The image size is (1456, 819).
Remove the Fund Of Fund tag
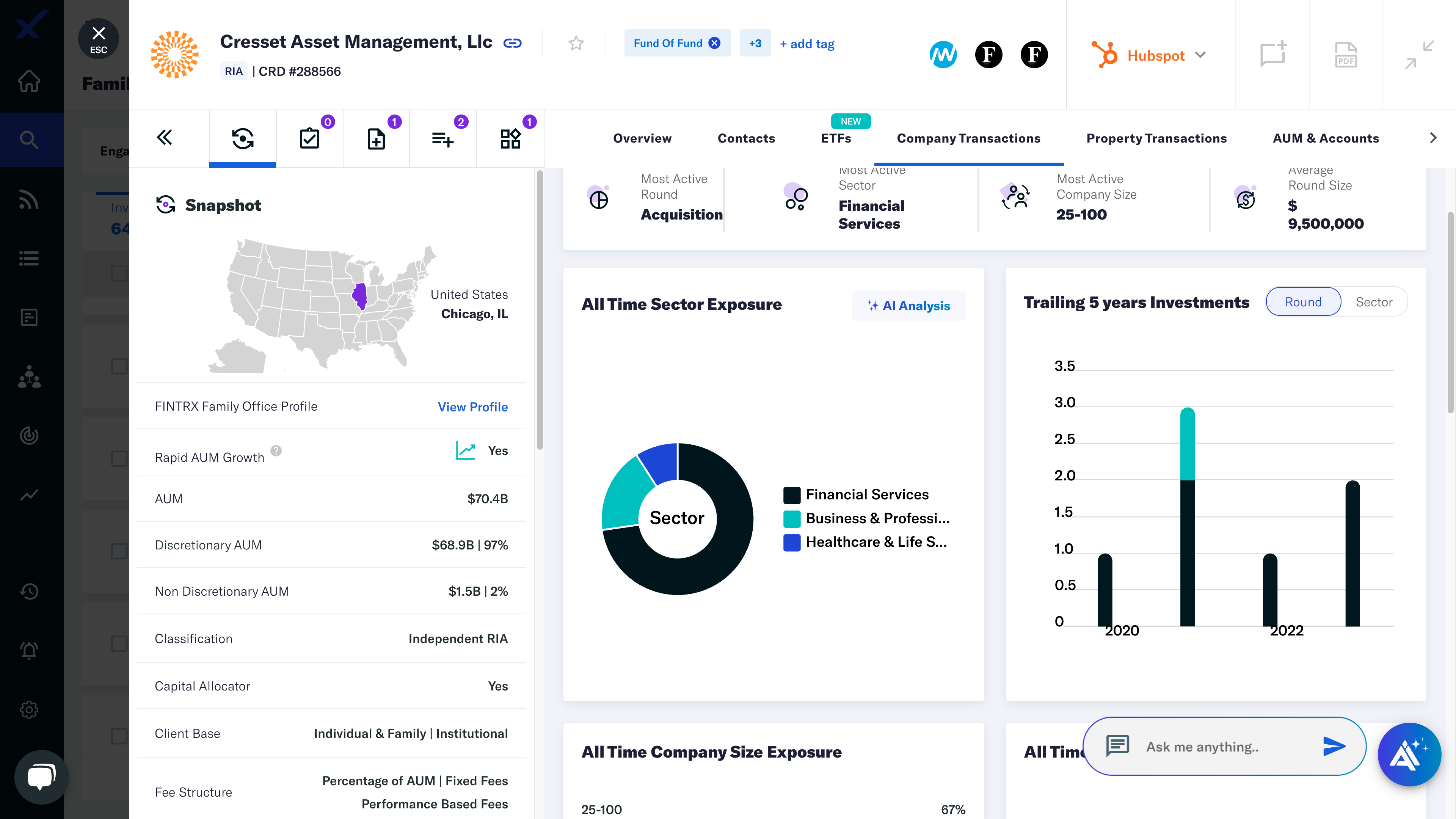pyautogui.click(x=714, y=44)
